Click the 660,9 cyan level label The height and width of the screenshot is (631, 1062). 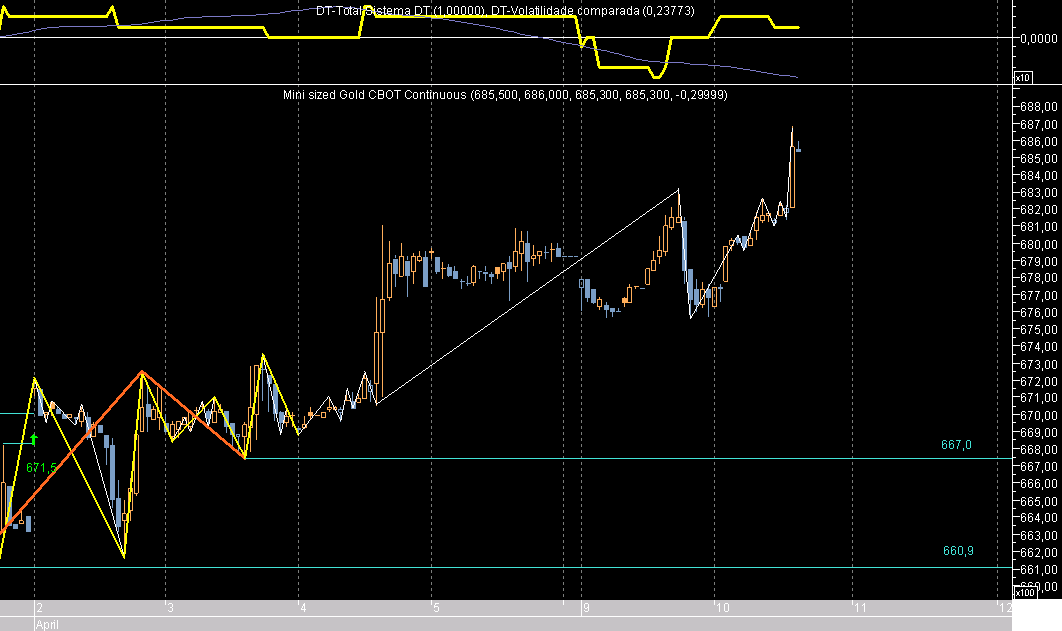point(958,551)
